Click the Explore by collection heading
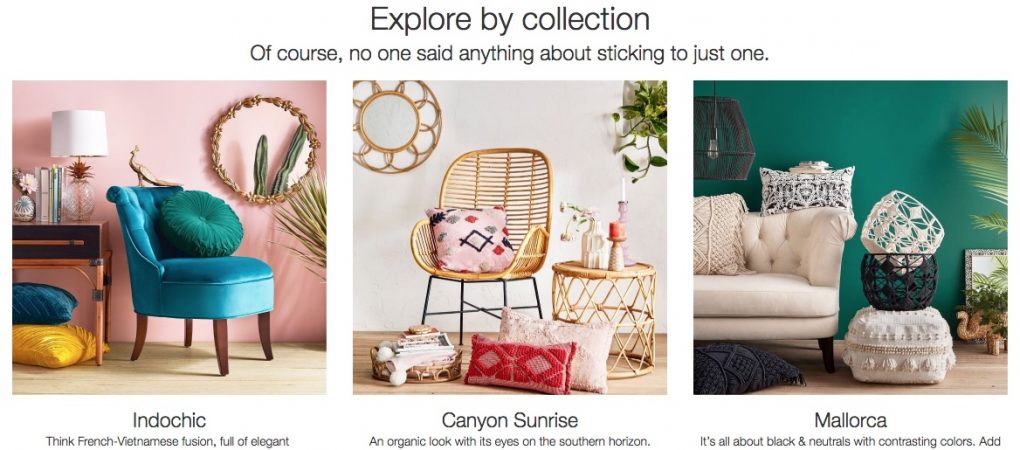The width and height of the screenshot is (1020, 450). coord(509,20)
